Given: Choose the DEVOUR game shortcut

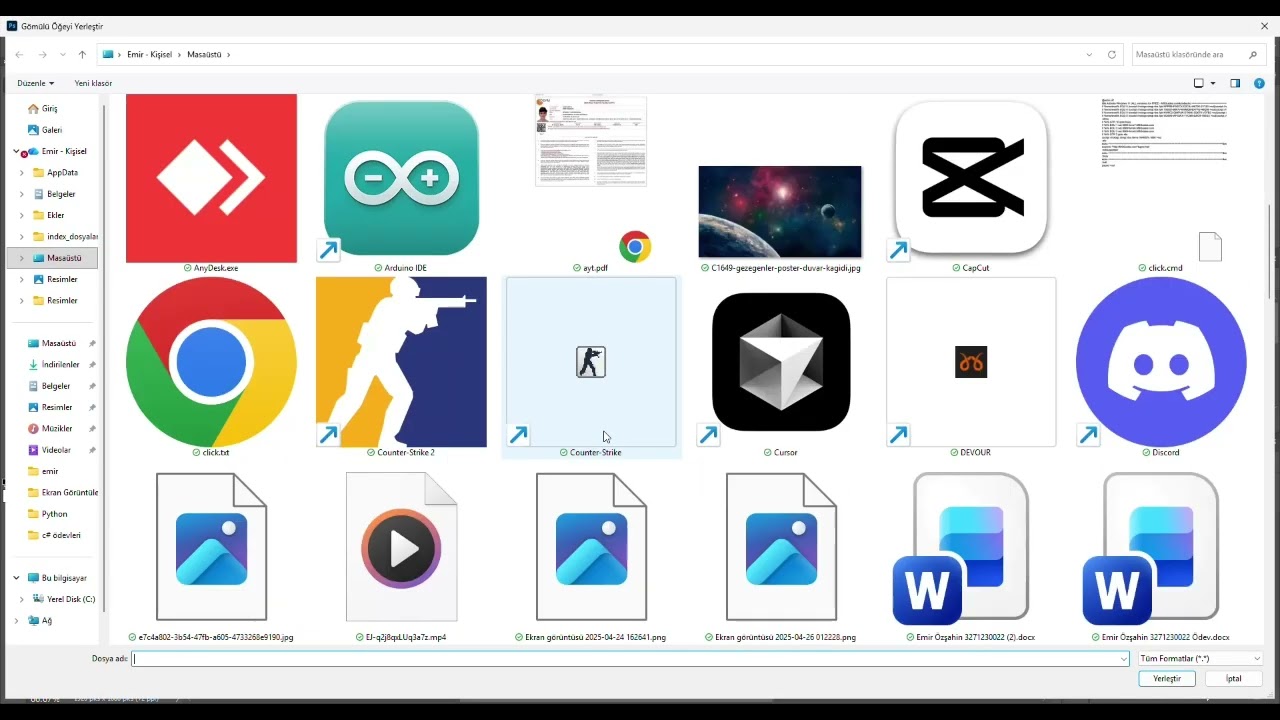Looking at the screenshot, I should click(971, 362).
